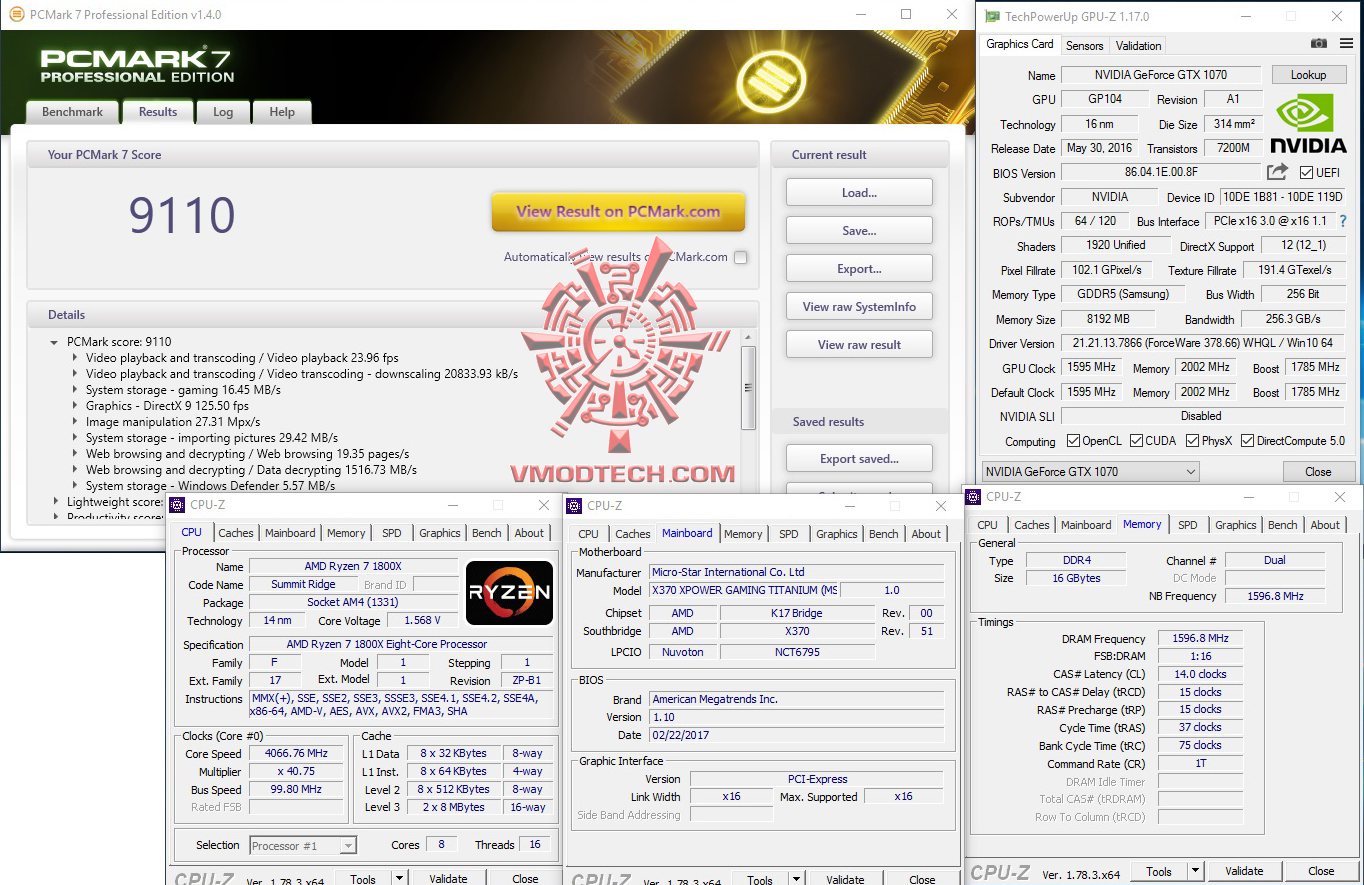Viewport: 1364px width, 885px height.
Task: Click the Ryzen logo in CPU-Z
Action: 509,593
